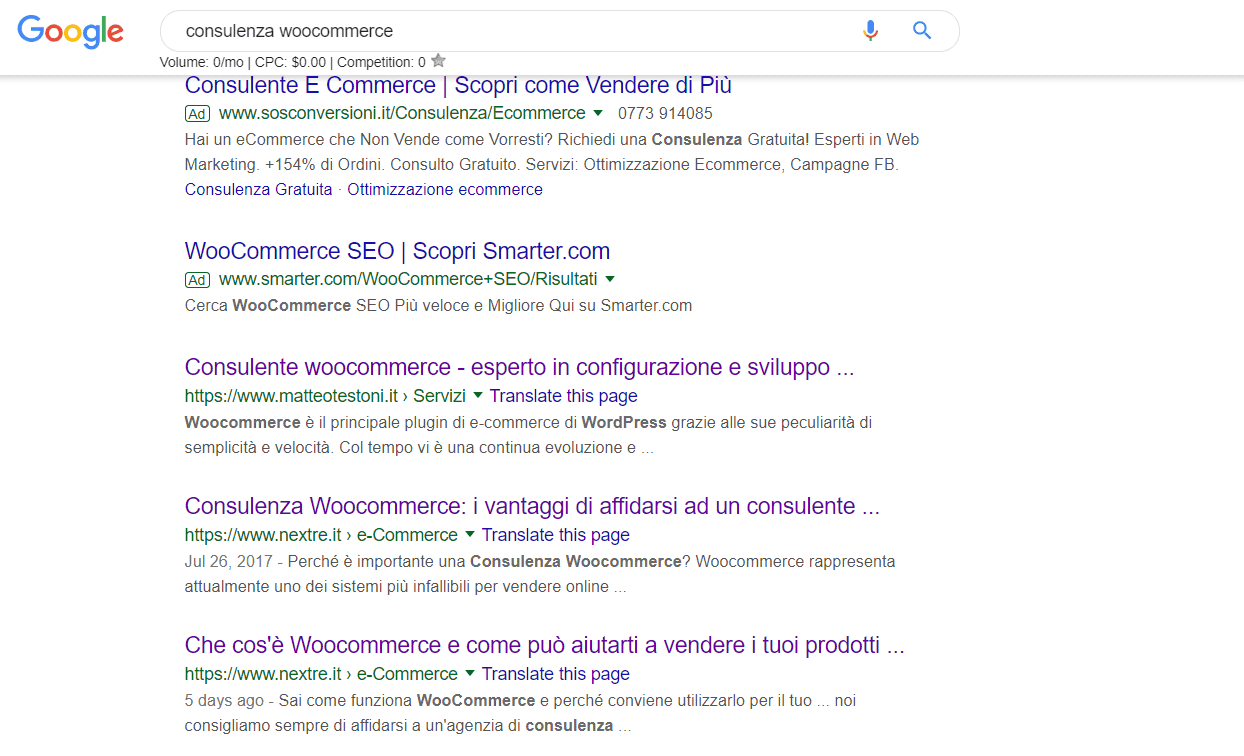Click the www.sosconversioni.it/Consulenza/Ecommerce URL text
The width and height of the screenshot is (1244, 756).
point(402,113)
